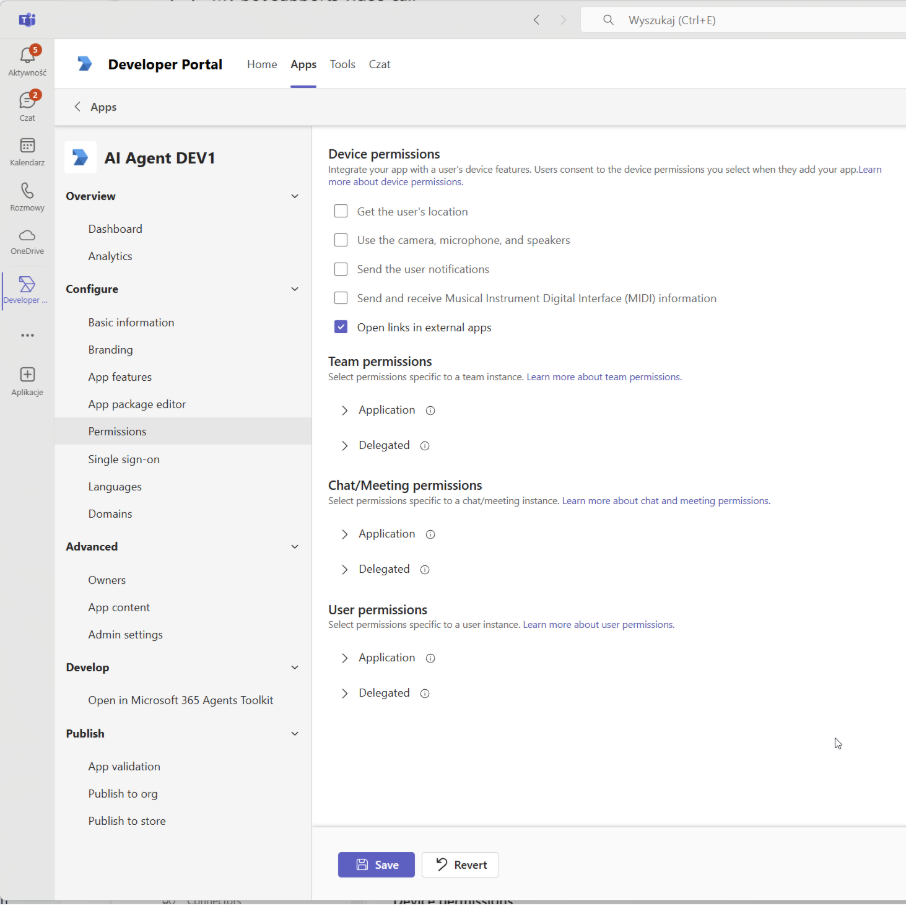This screenshot has height=906, width=906.
Task: Open the Kalendarz calendar icon
Action: coord(27,146)
